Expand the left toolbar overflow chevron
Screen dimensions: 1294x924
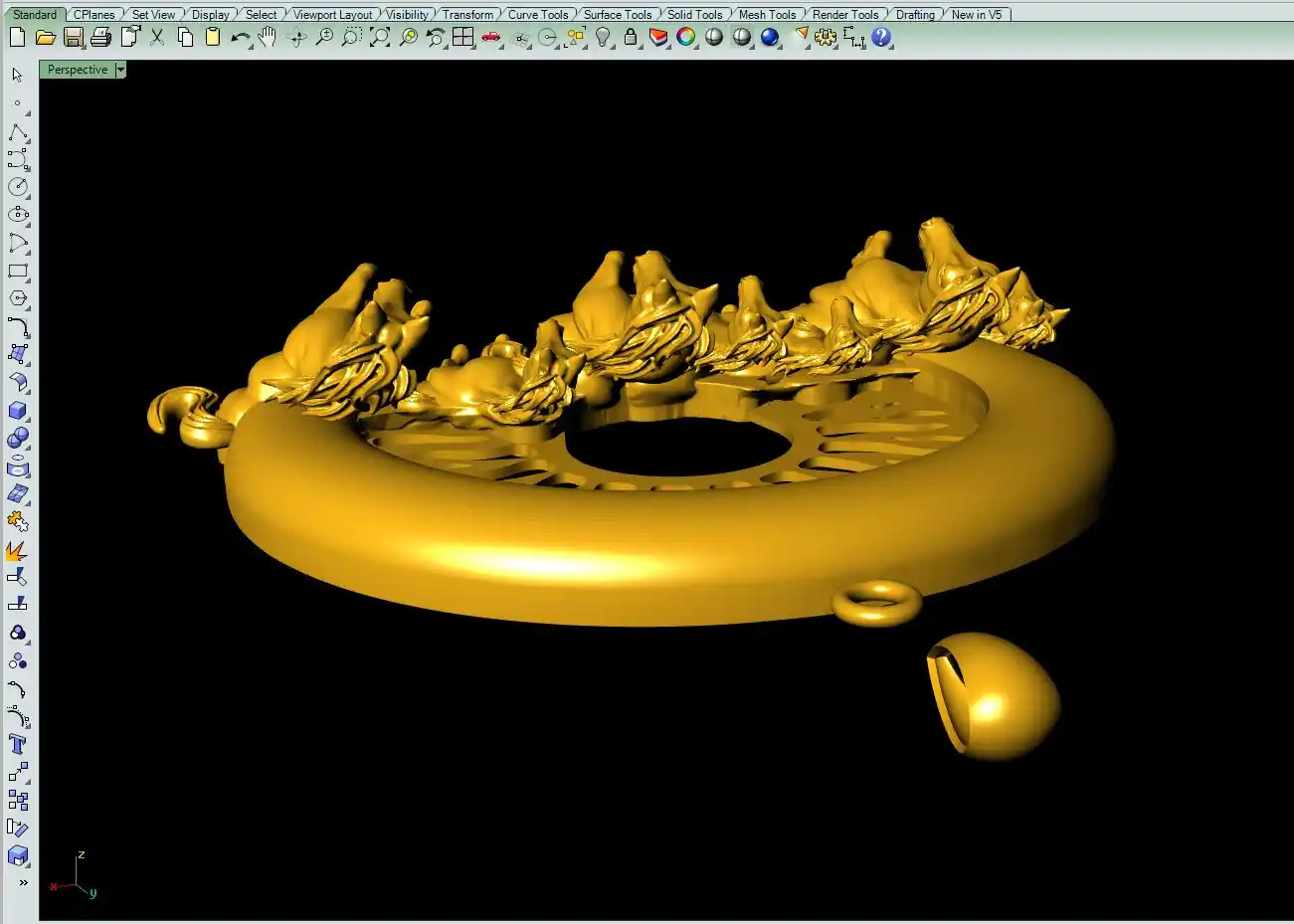coord(23,883)
